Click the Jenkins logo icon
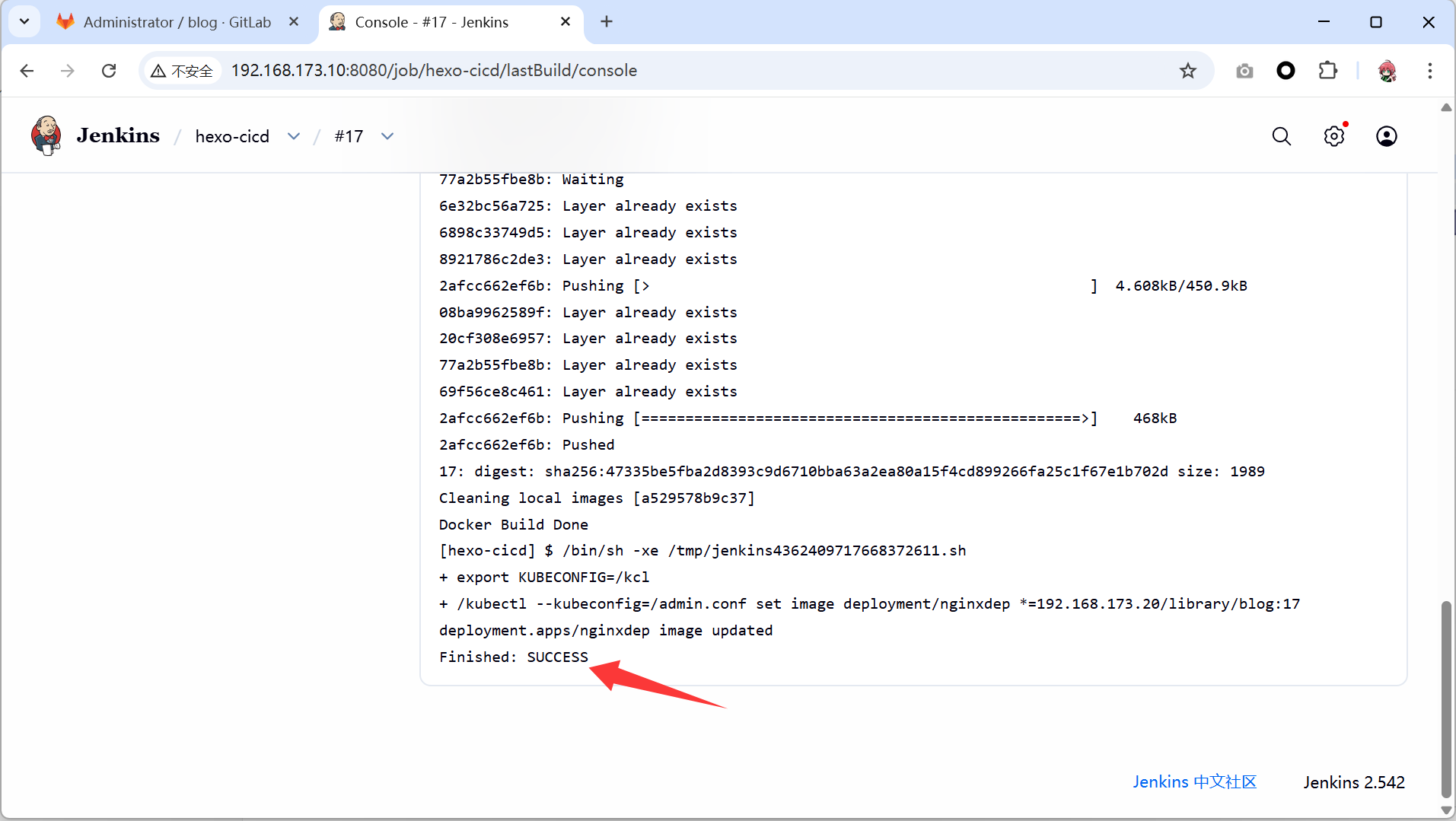This screenshot has height=821, width=1456. pyautogui.click(x=46, y=135)
